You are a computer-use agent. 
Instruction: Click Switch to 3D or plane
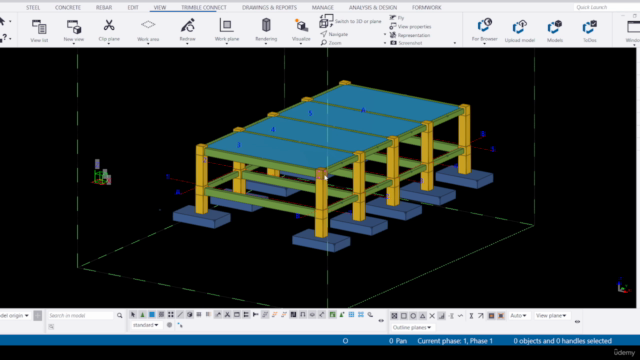point(351,21)
